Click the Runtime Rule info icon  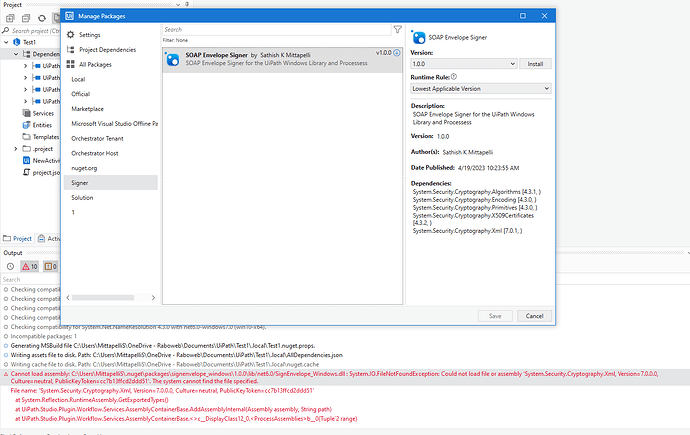[454, 77]
